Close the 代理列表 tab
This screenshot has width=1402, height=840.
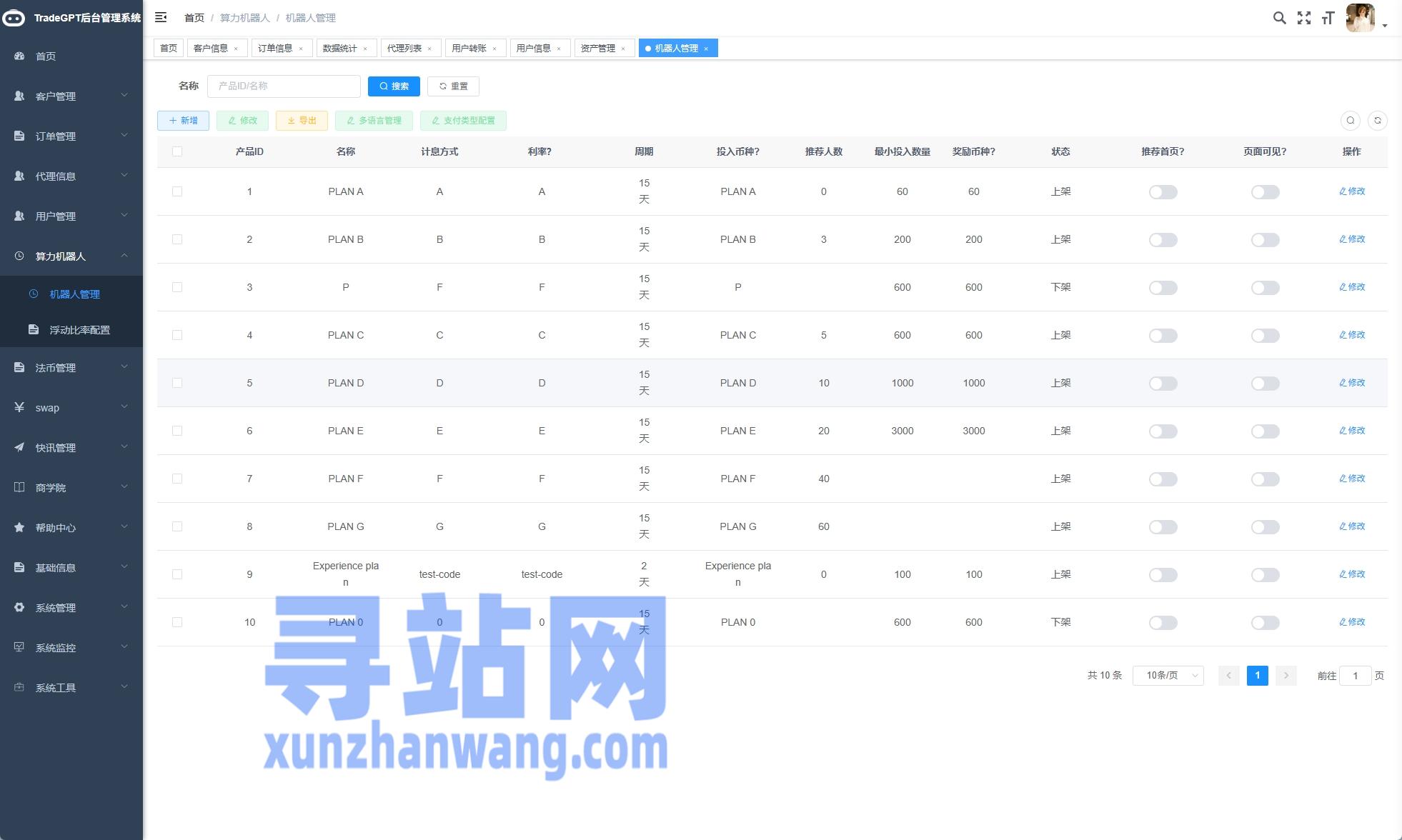(x=429, y=49)
